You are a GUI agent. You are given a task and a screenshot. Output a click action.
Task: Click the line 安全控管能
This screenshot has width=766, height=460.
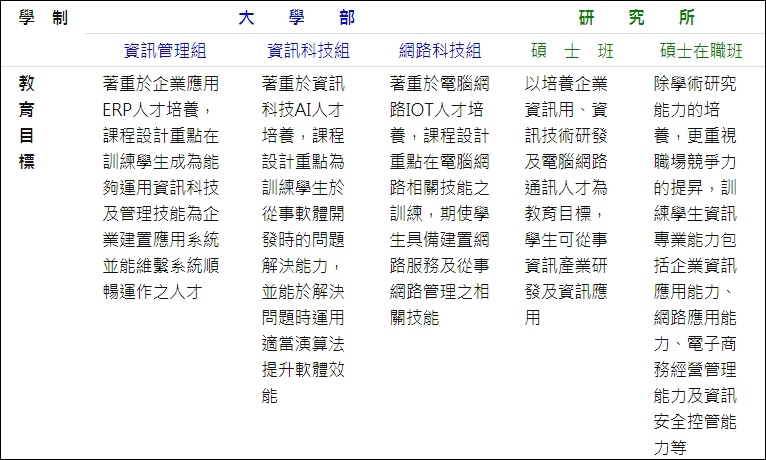coord(695,421)
